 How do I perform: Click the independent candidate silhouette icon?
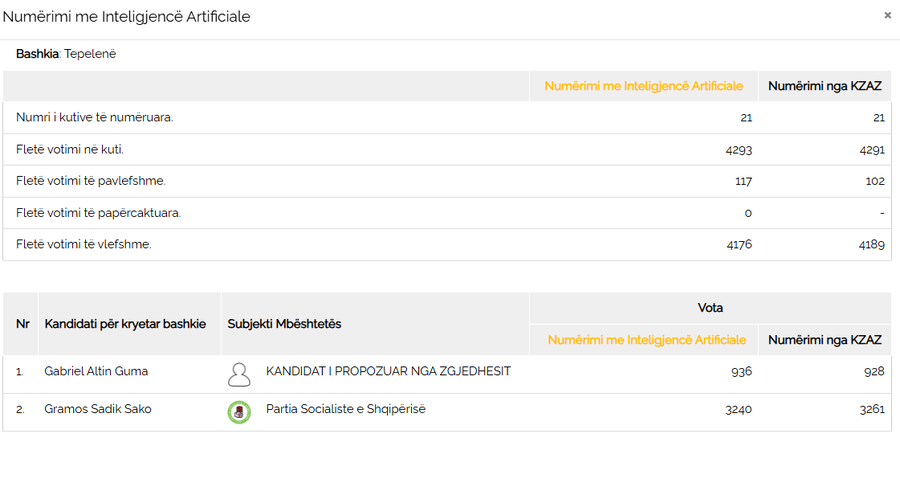coord(239,374)
